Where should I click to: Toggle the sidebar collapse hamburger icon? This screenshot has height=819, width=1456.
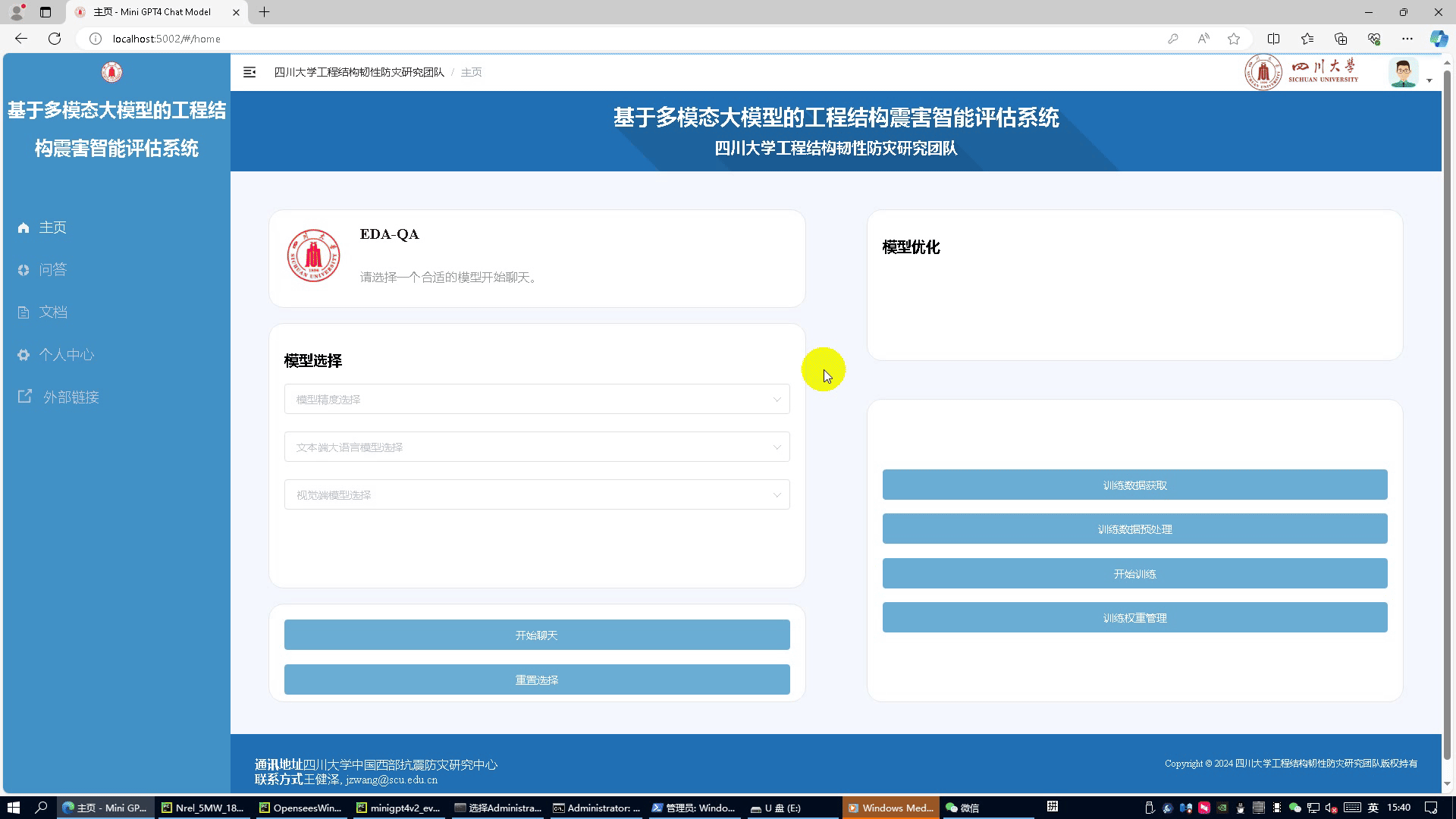[x=249, y=72]
